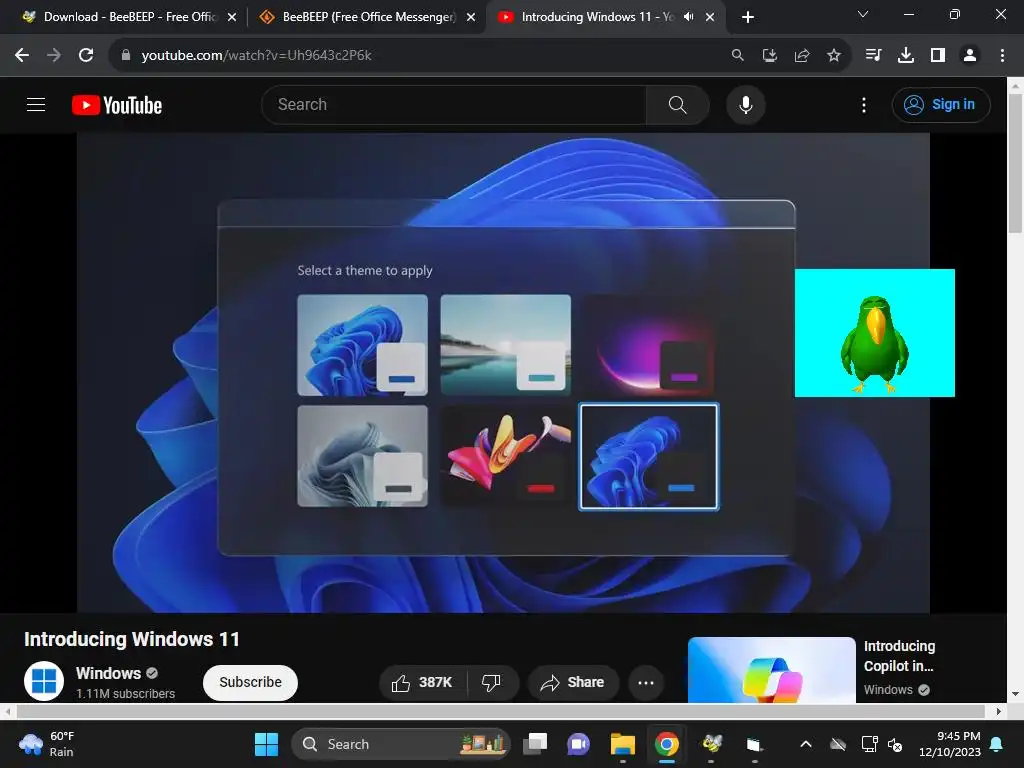Close the BeeBEEP (Free Office Messenger) tab
Viewport: 1024px width, 768px height.
(471, 17)
